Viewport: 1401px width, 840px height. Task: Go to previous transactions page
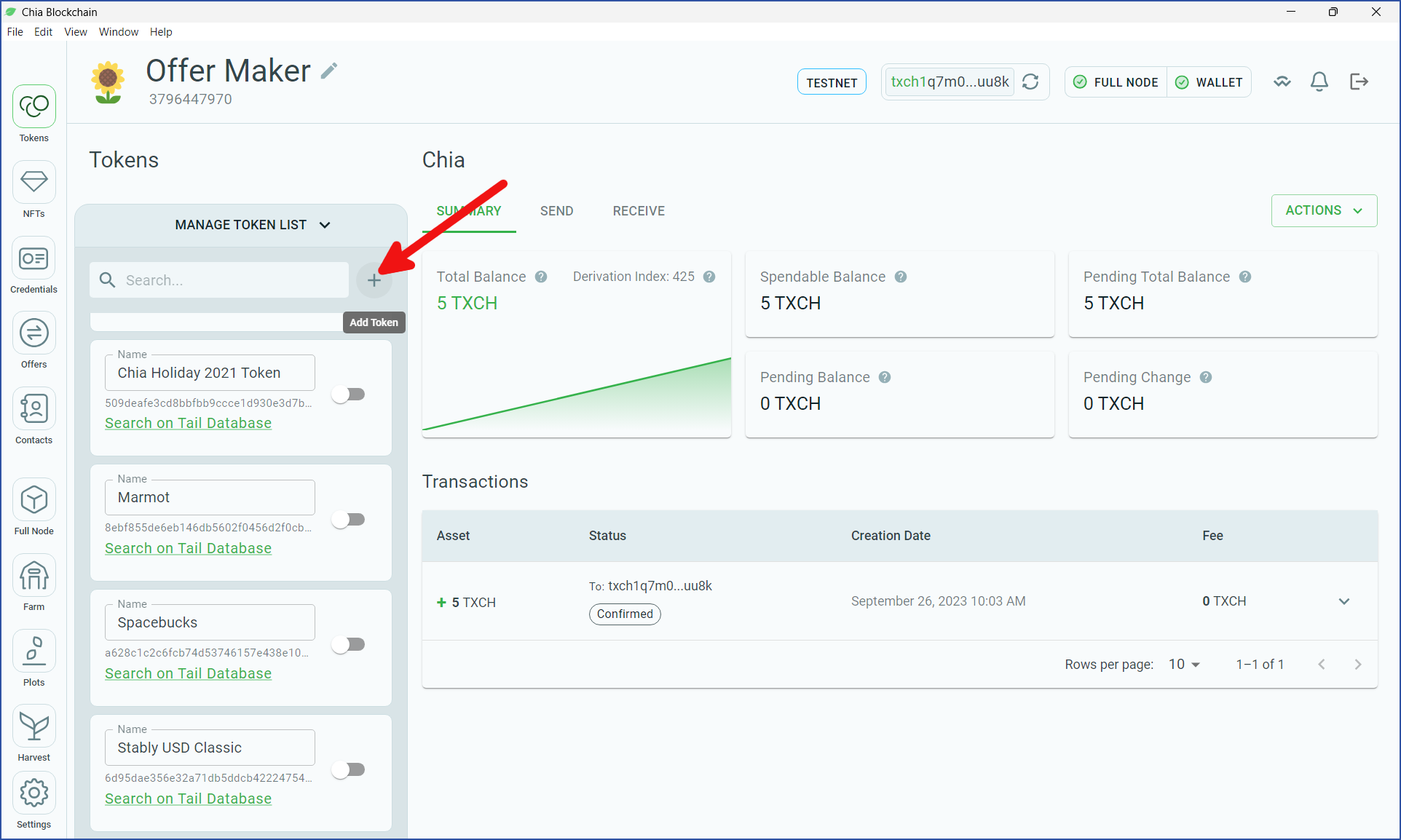pos(1322,665)
